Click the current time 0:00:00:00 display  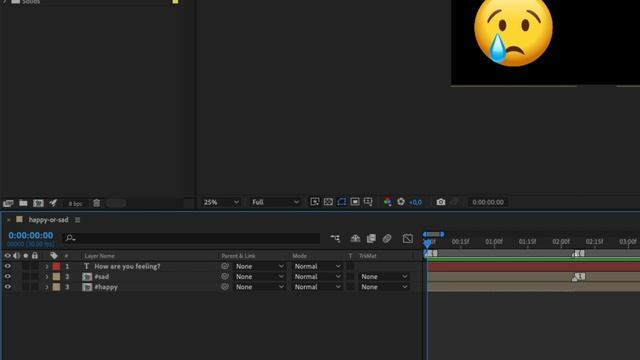[x=31, y=236]
